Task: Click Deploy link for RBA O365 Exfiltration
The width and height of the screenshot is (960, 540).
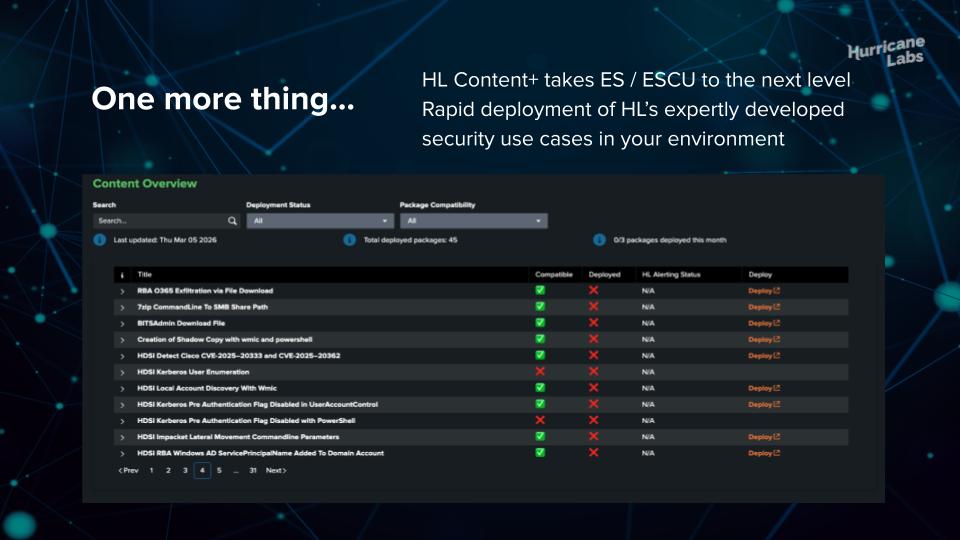Action: [764, 291]
